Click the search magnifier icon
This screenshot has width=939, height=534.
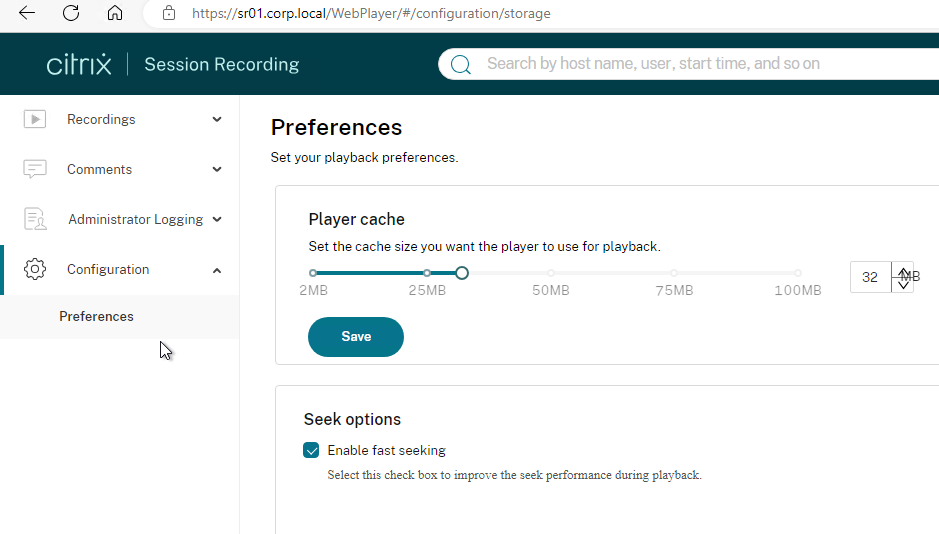pyautogui.click(x=461, y=64)
